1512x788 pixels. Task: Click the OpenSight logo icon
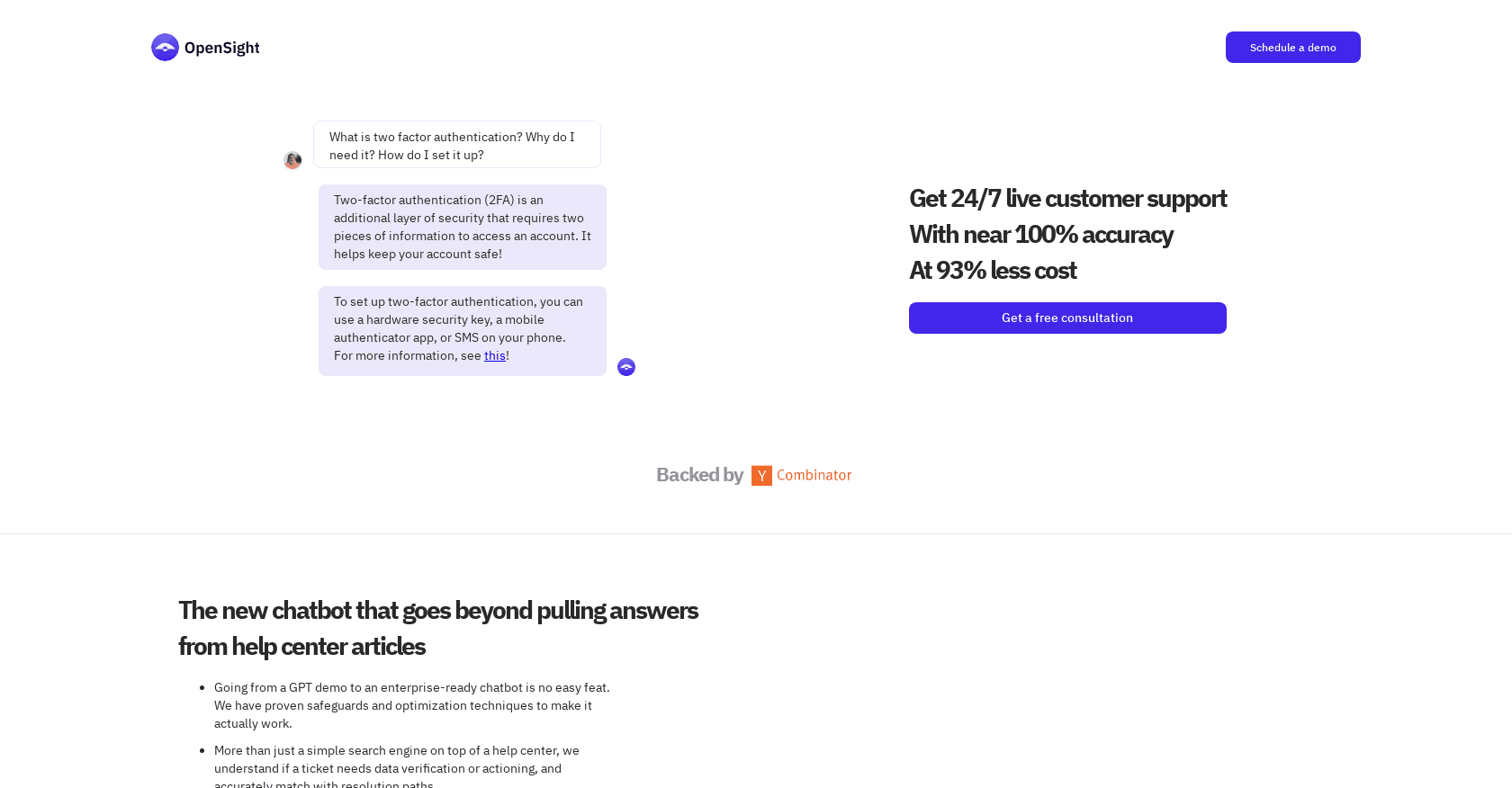165,48
